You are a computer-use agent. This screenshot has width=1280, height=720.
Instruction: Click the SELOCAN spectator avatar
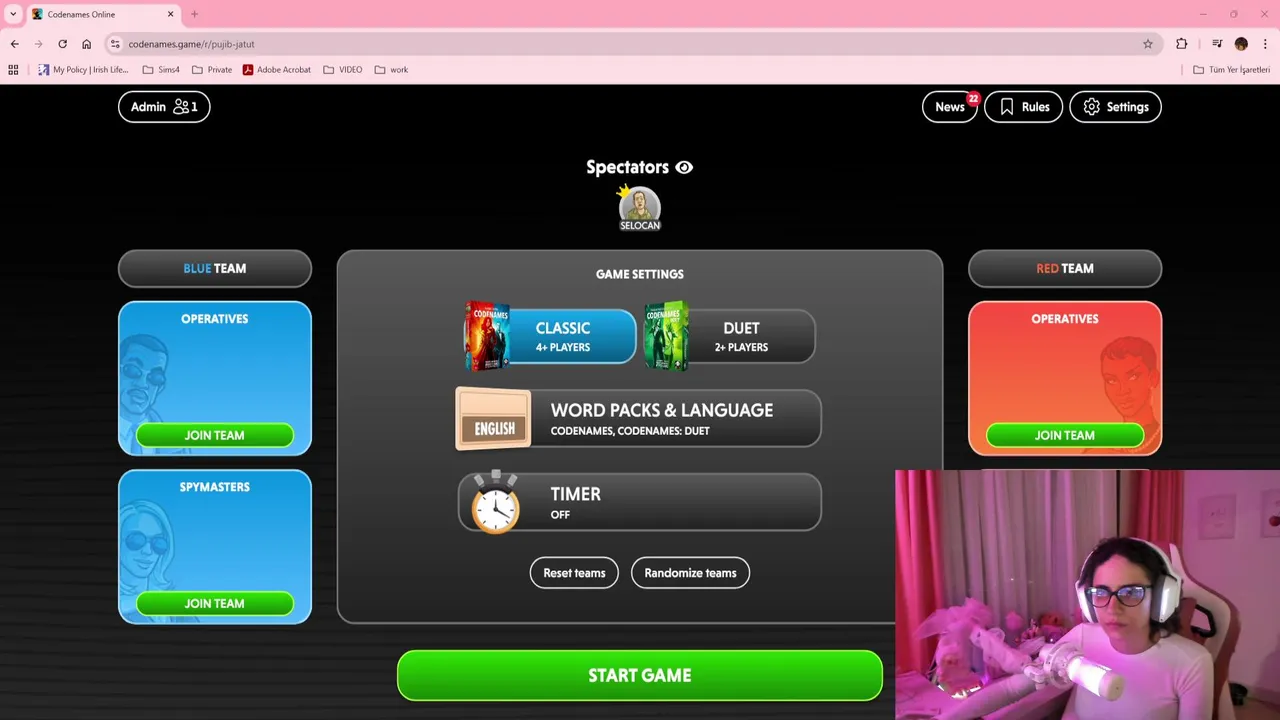click(640, 208)
